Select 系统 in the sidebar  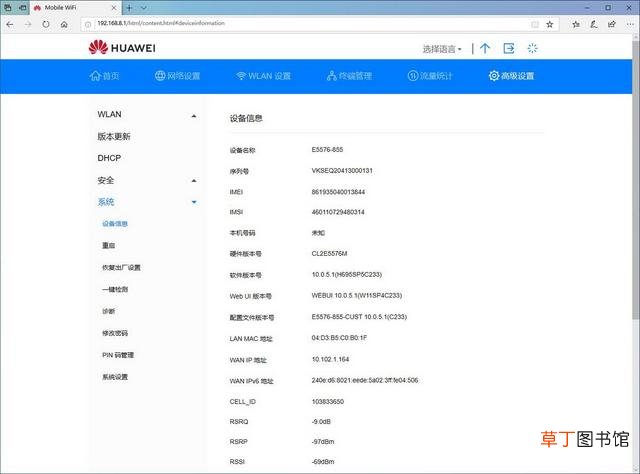[106, 202]
